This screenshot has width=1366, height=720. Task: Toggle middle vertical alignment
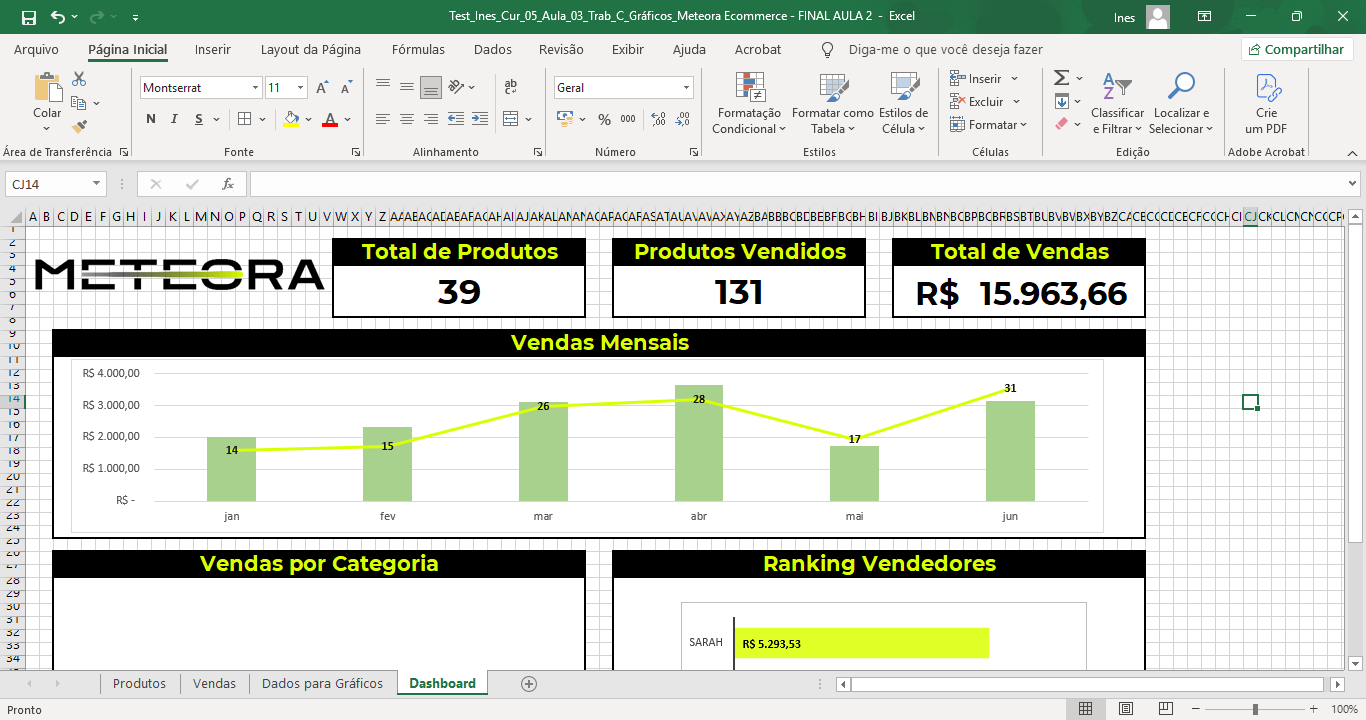point(407,88)
